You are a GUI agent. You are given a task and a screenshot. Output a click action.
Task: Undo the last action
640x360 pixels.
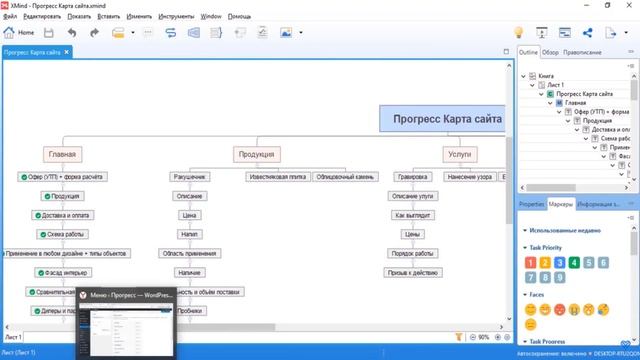(72, 33)
